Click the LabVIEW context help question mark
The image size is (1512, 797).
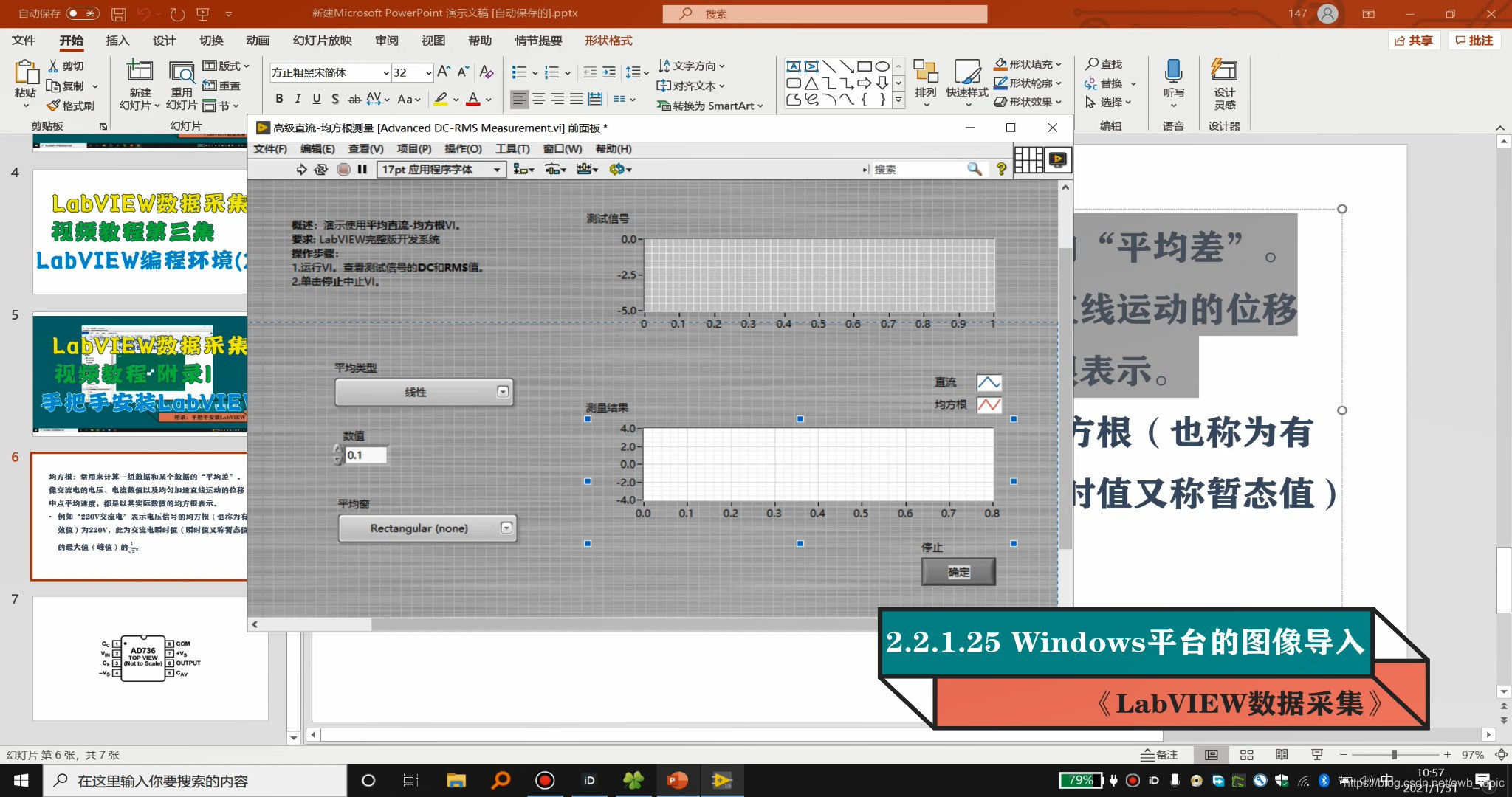(x=1001, y=169)
